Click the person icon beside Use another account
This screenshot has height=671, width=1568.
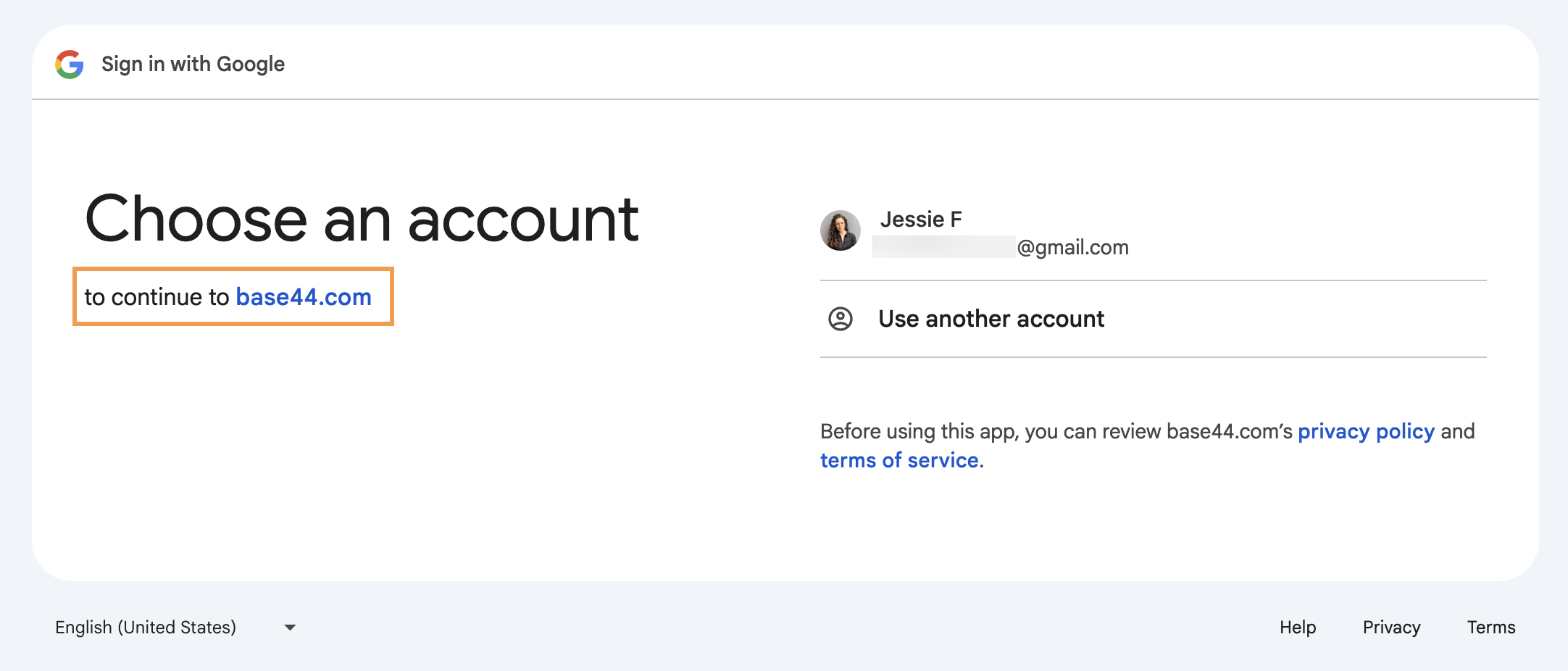coord(841,319)
